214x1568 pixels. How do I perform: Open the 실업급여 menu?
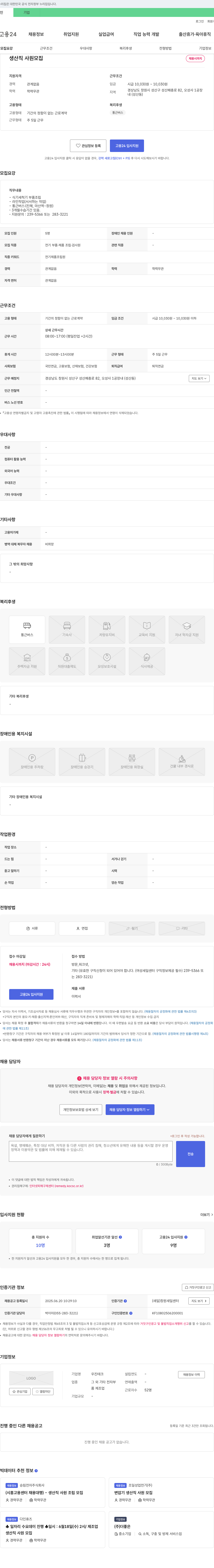tap(106, 34)
